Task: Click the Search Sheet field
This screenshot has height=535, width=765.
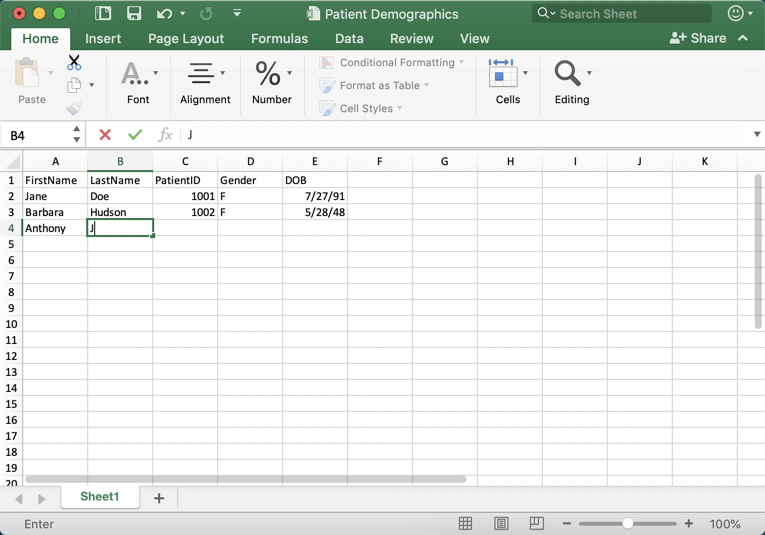Action: point(622,14)
